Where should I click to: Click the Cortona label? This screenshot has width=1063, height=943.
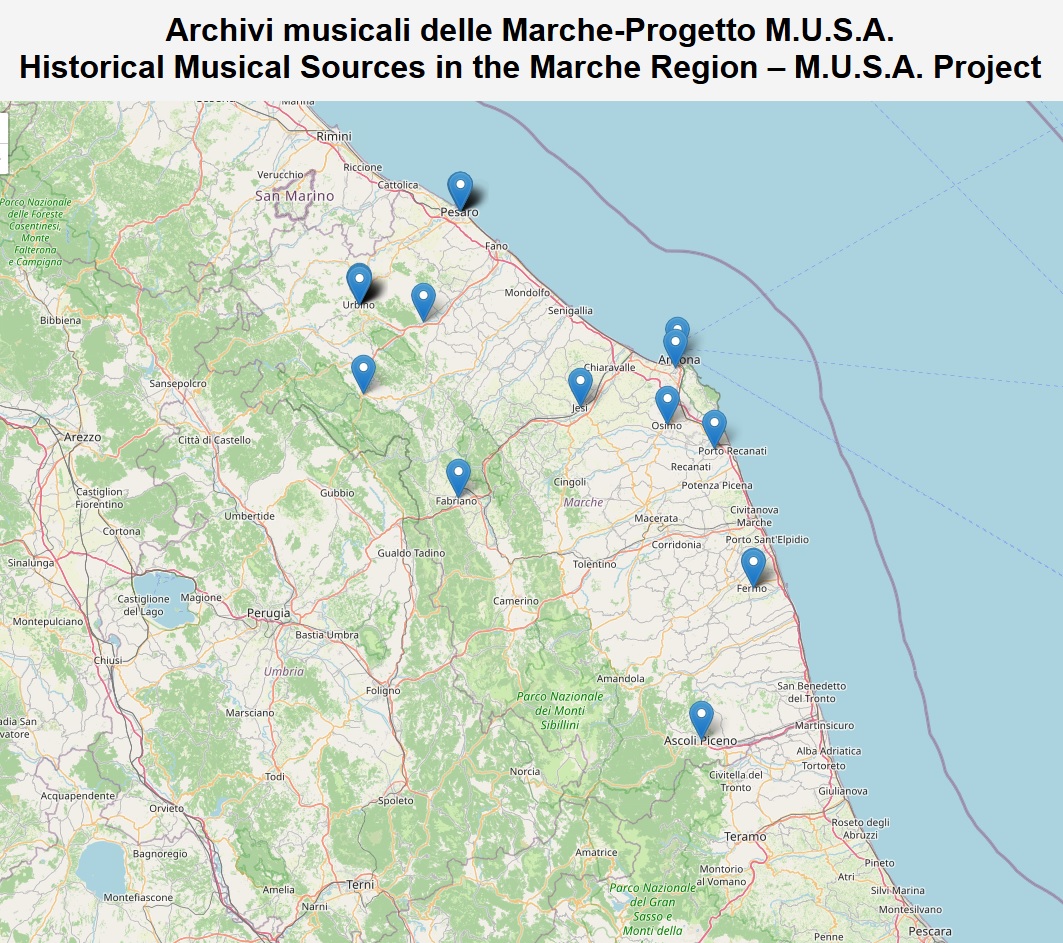point(121,531)
